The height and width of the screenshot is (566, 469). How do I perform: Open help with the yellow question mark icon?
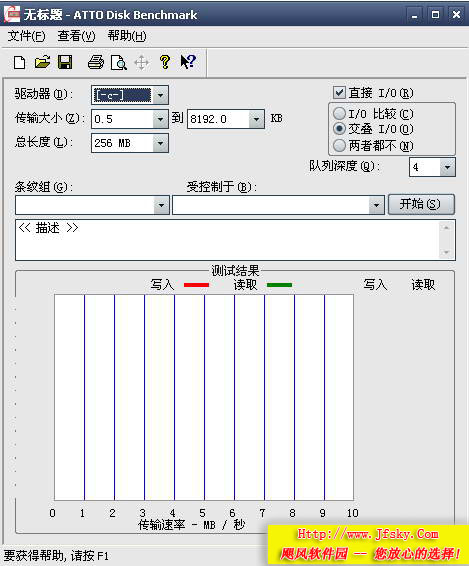pos(165,62)
